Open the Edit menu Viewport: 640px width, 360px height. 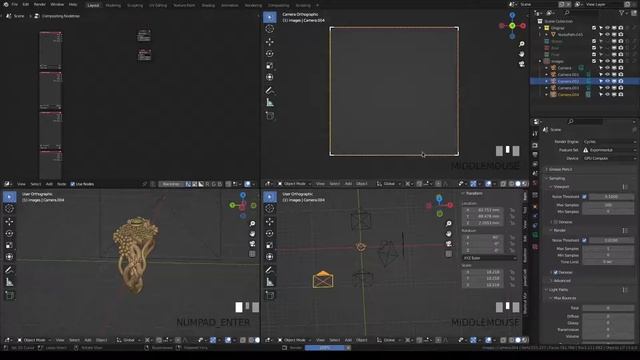pyautogui.click(x=26, y=4)
